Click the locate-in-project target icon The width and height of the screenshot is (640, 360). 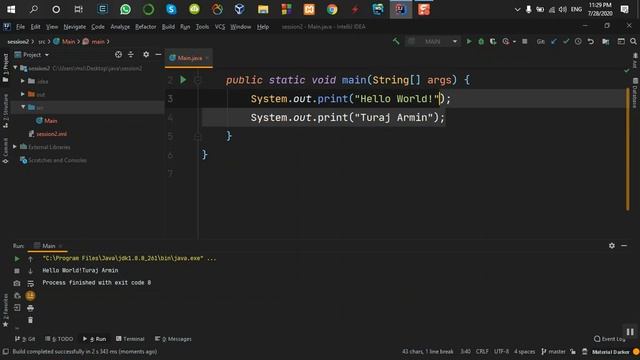[118, 54]
